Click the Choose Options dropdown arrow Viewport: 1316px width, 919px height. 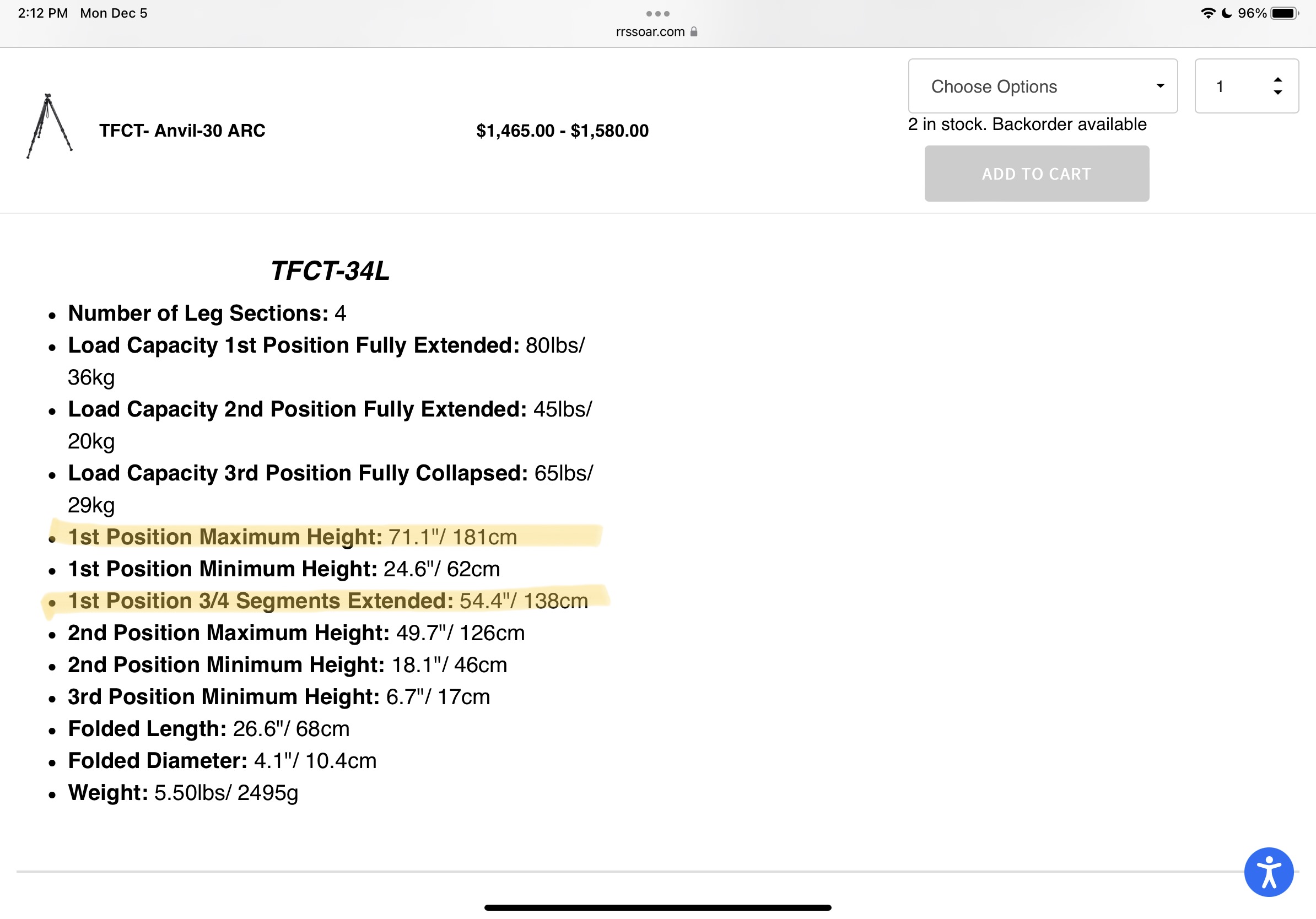pyautogui.click(x=1160, y=86)
